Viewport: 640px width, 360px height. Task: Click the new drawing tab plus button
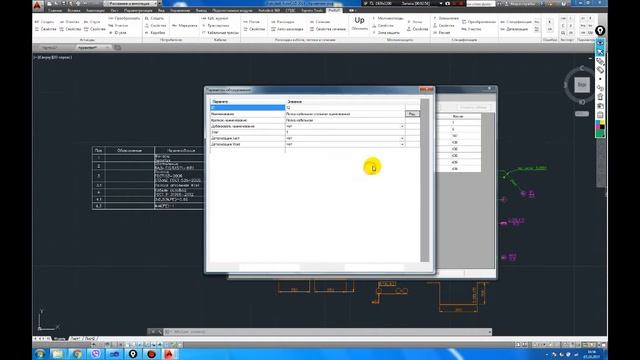coord(118,48)
